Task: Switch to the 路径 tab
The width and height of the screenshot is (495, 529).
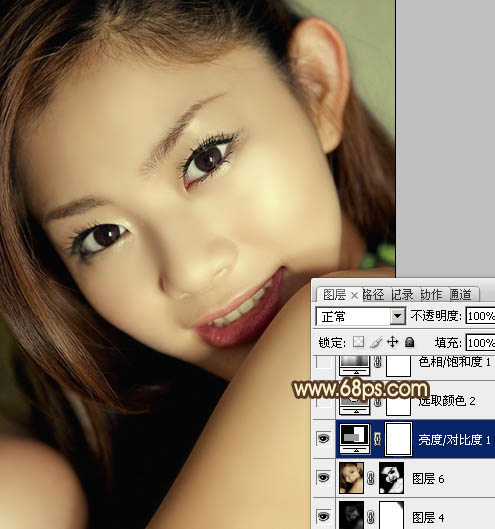Action: click(x=374, y=295)
